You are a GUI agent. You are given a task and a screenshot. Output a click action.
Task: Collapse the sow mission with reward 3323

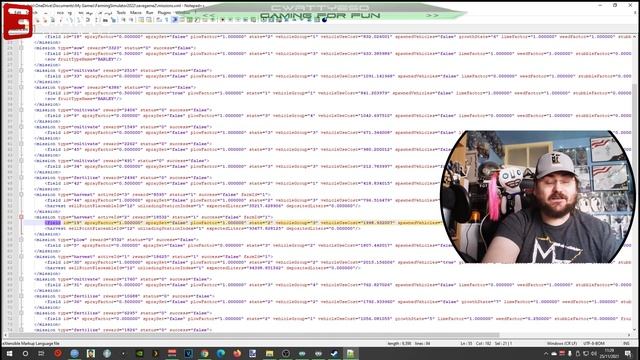(x=21, y=48)
